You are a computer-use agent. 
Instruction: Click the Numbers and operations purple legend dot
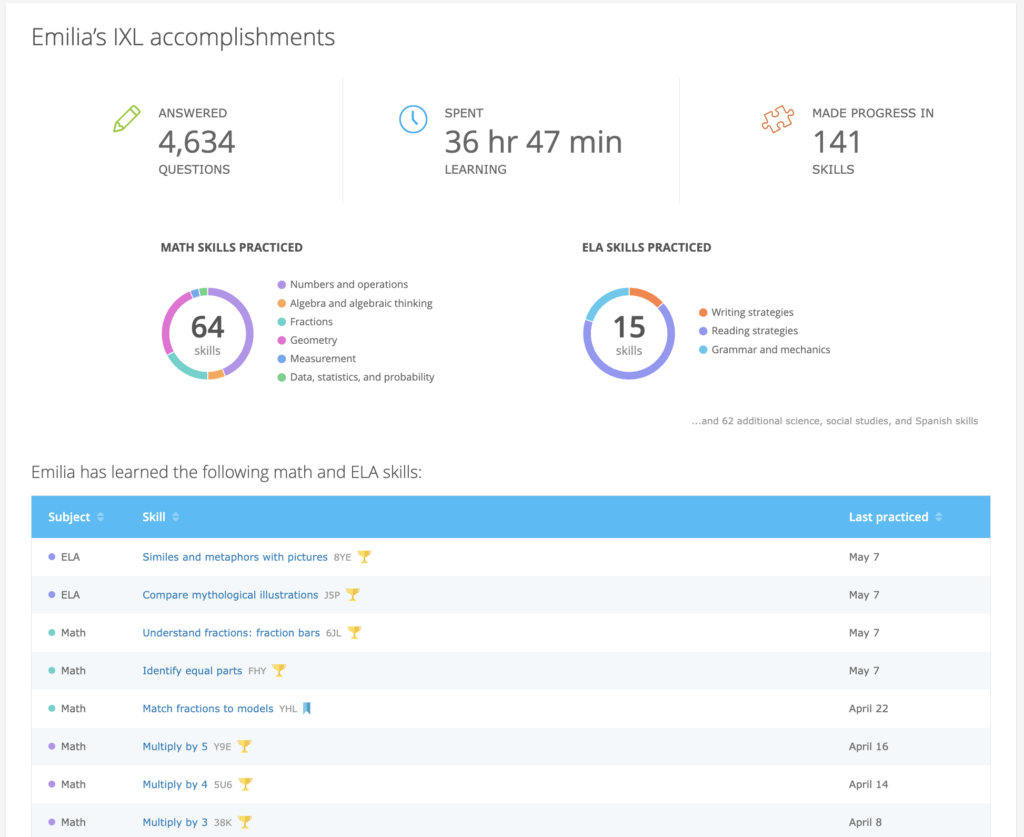pos(284,284)
